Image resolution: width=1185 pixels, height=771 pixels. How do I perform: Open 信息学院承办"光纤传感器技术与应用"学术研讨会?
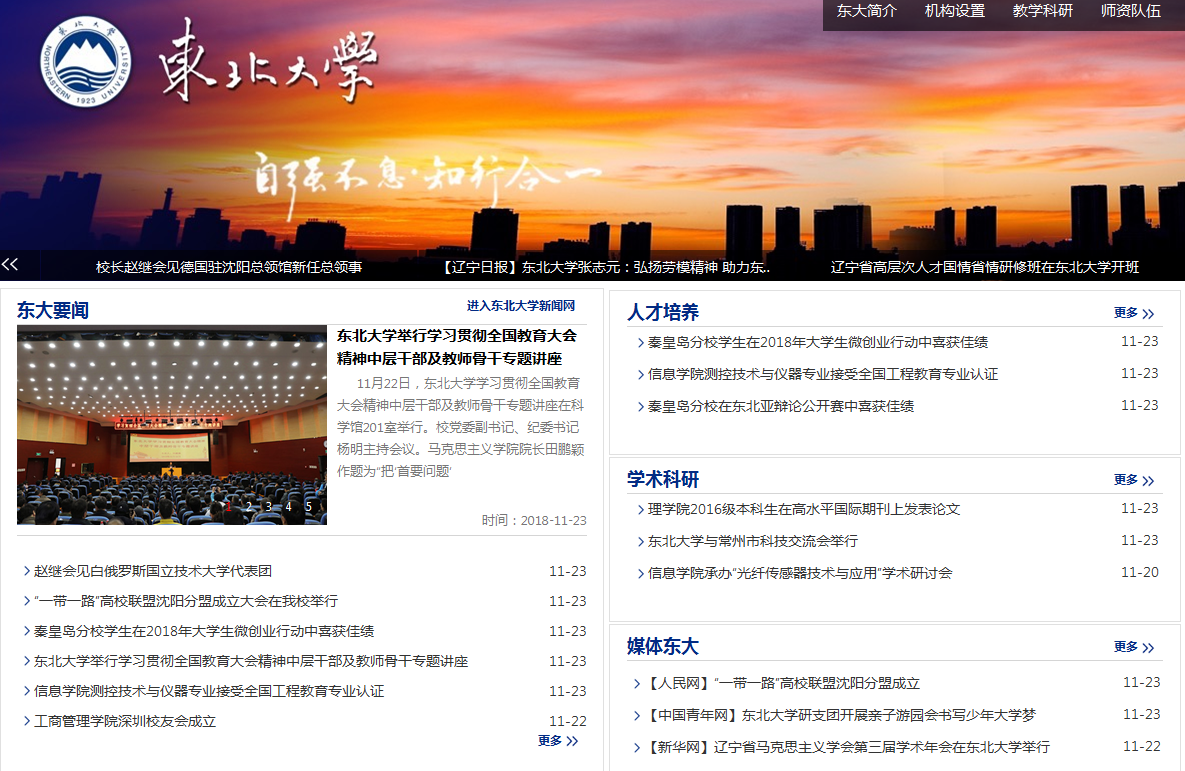tap(800, 574)
